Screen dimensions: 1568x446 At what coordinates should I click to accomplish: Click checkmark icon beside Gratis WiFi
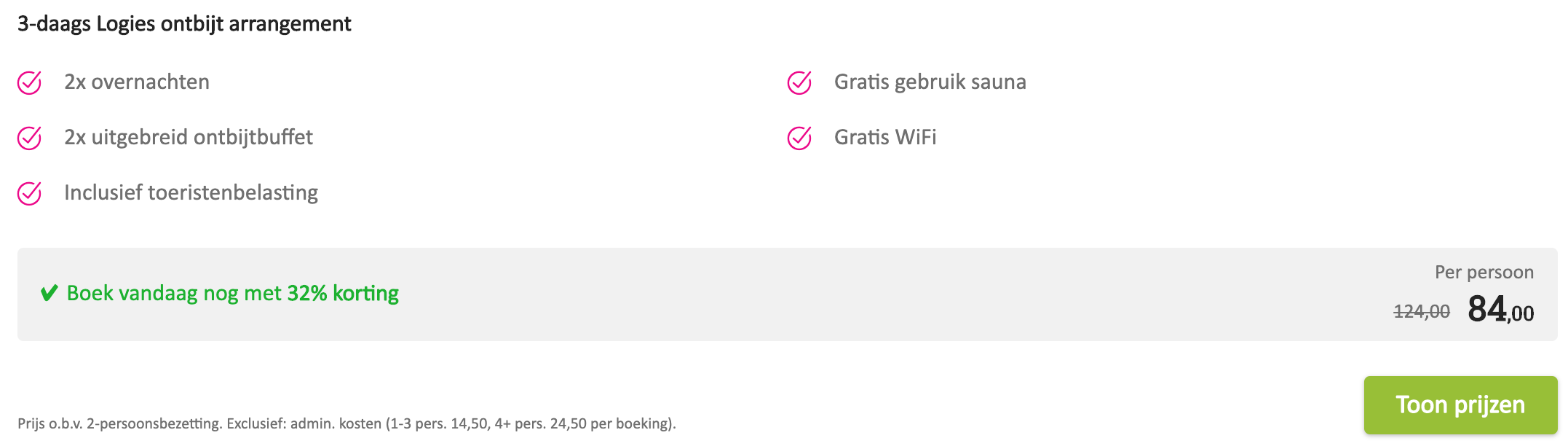pos(799,138)
